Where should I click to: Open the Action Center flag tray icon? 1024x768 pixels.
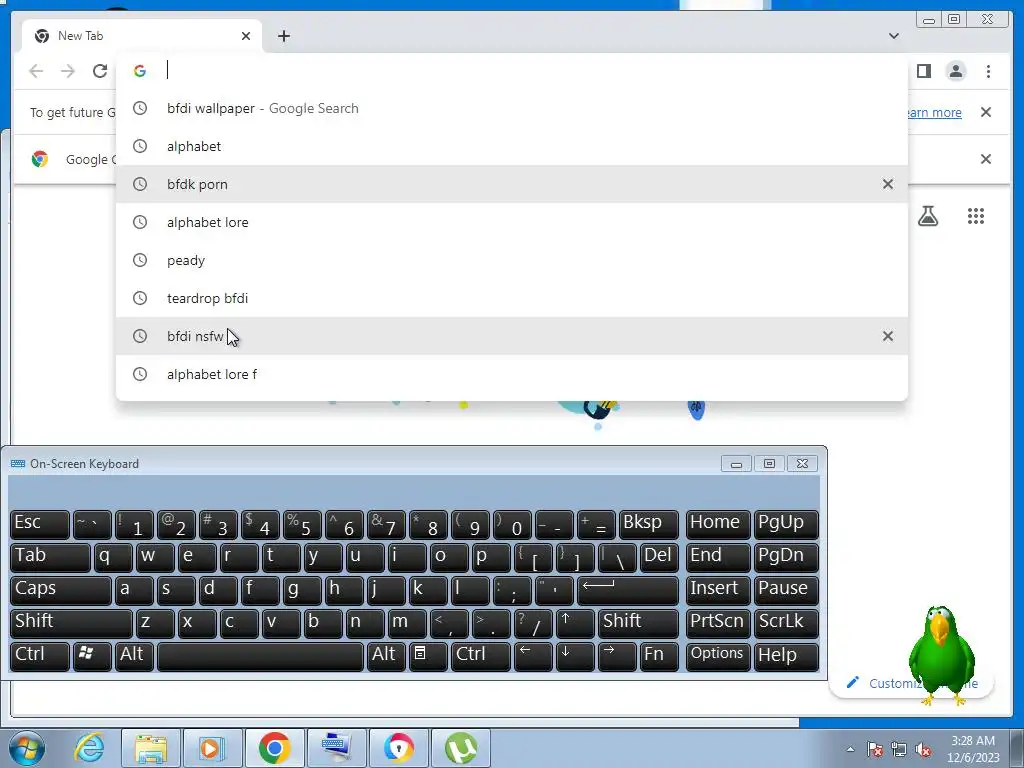click(x=875, y=750)
